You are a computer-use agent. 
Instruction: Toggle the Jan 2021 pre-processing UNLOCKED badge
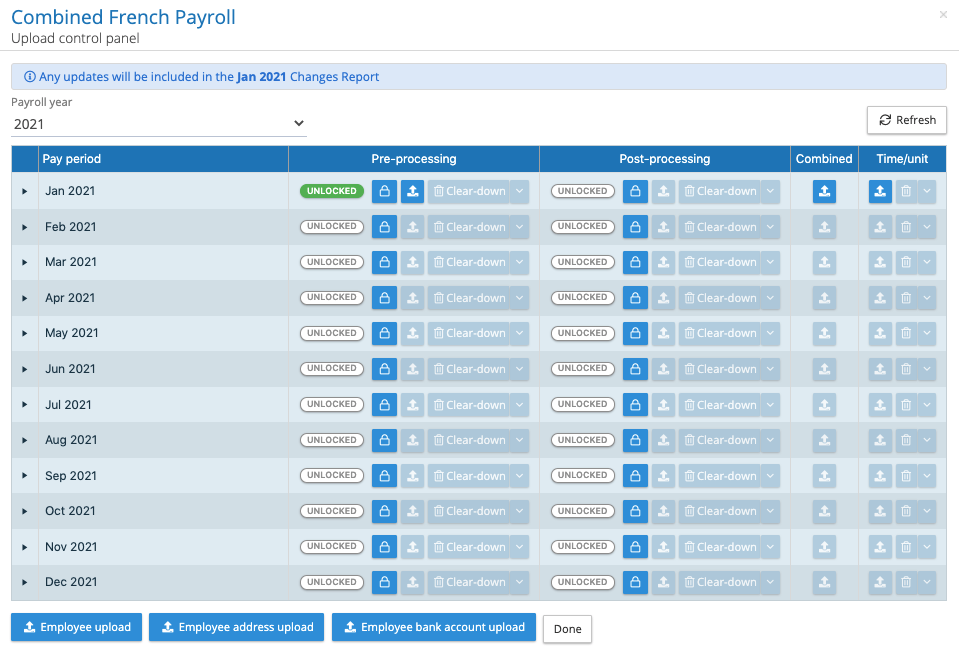[332, 191]
